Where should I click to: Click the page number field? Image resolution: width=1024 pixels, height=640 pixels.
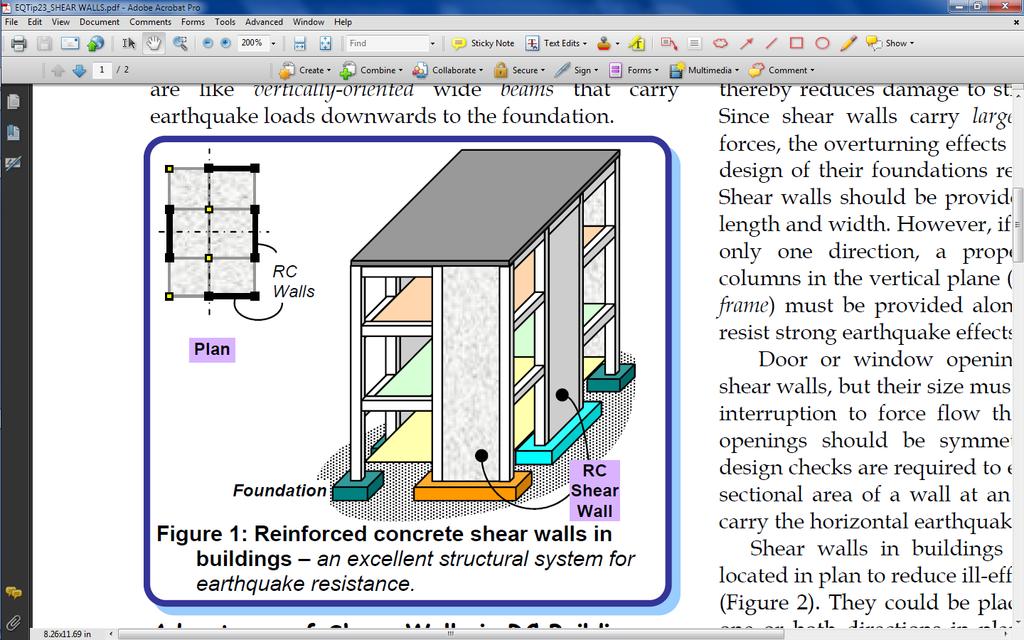point(102,70)
